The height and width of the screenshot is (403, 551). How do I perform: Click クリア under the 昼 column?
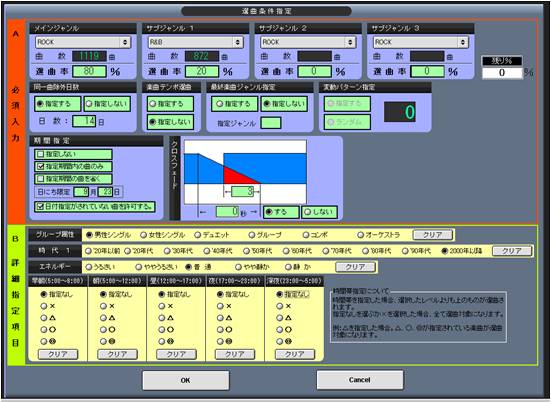coord(176,355)
